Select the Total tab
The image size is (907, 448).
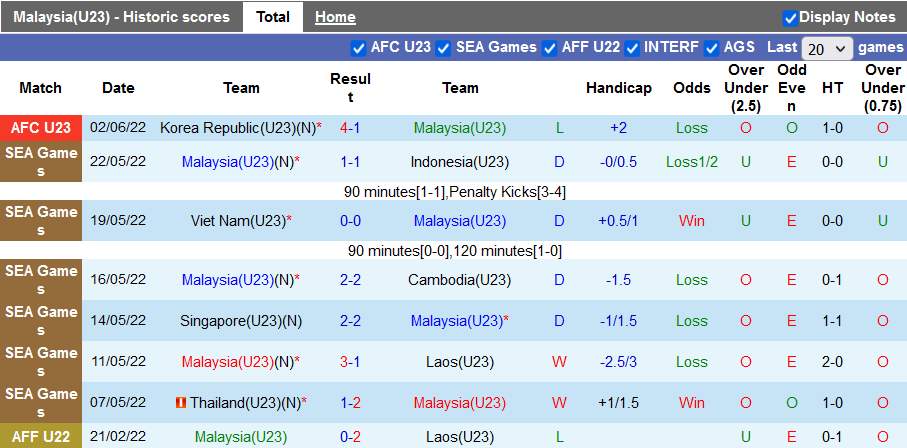pos(273,17)
